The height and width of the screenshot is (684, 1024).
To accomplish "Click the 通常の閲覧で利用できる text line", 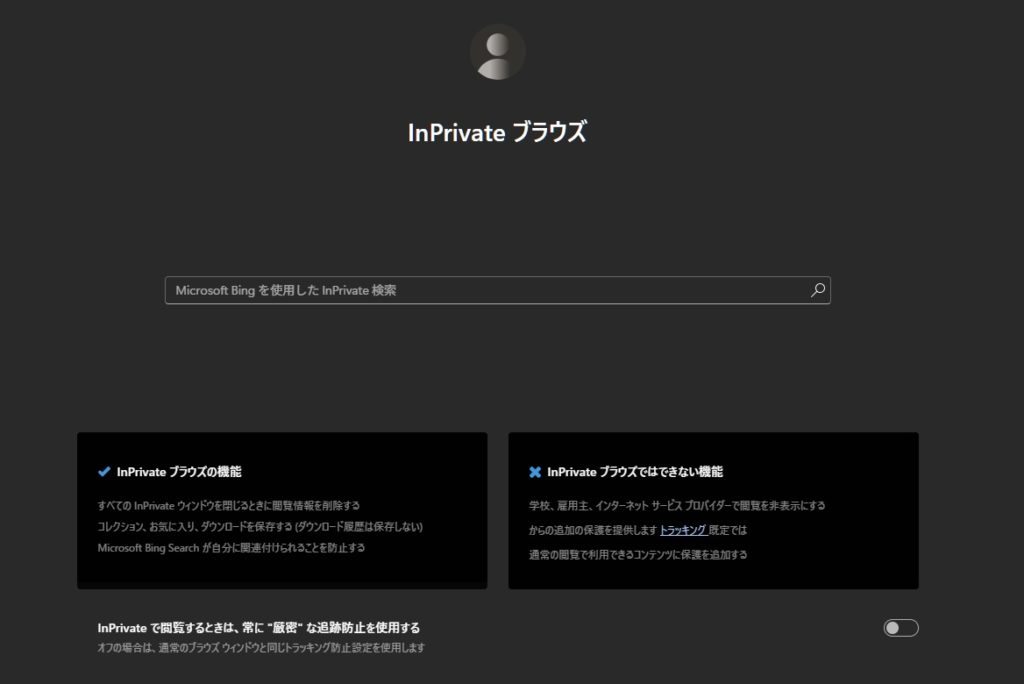I will pos(638,554).
